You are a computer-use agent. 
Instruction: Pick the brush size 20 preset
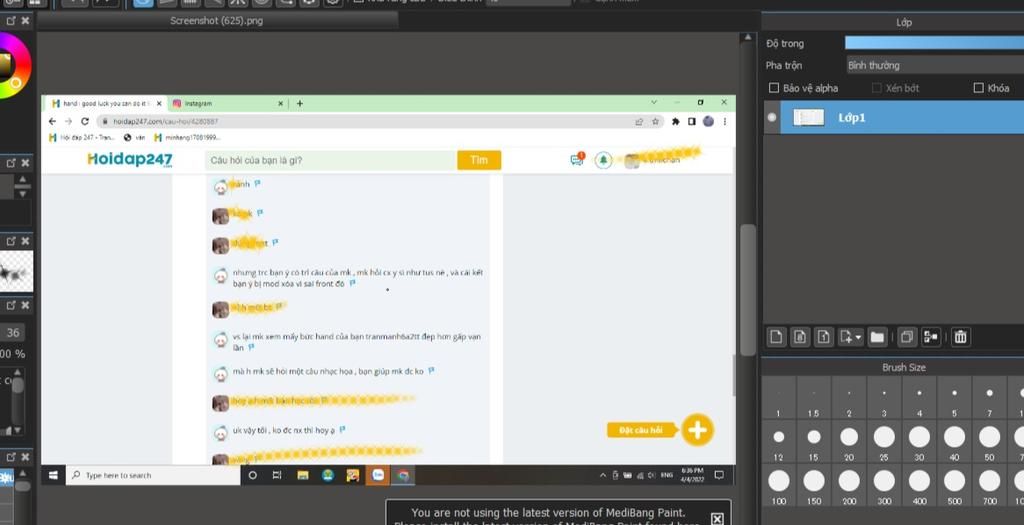[x=849, y=442]
